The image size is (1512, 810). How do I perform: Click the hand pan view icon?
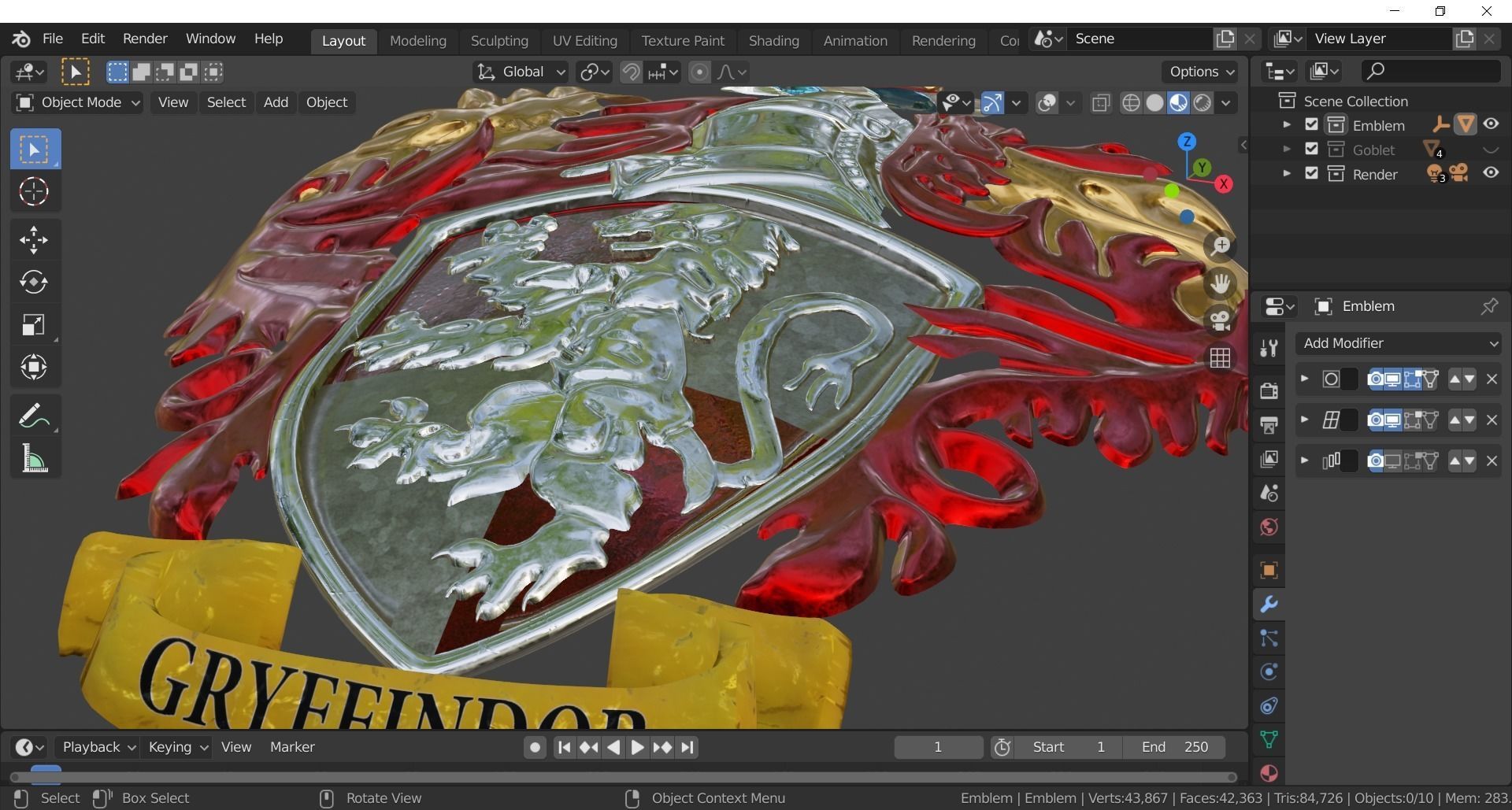[x=1221, y=283]
